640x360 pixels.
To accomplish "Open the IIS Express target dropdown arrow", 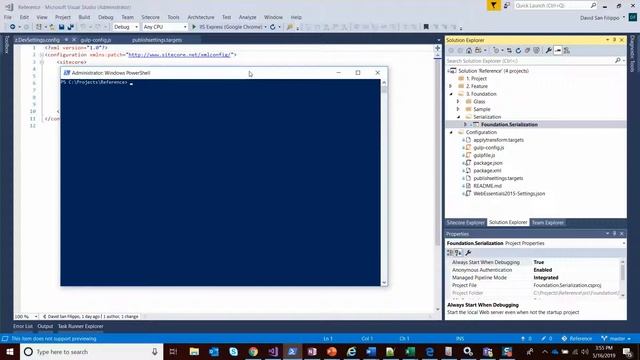I will tap(265, 27).
